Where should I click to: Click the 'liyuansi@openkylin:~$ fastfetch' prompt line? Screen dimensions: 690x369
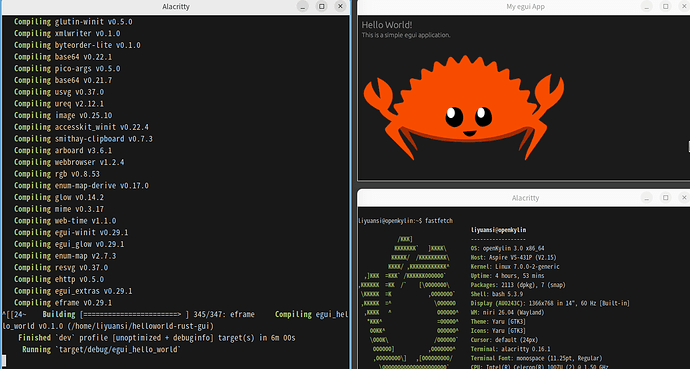tap(406, 221)
